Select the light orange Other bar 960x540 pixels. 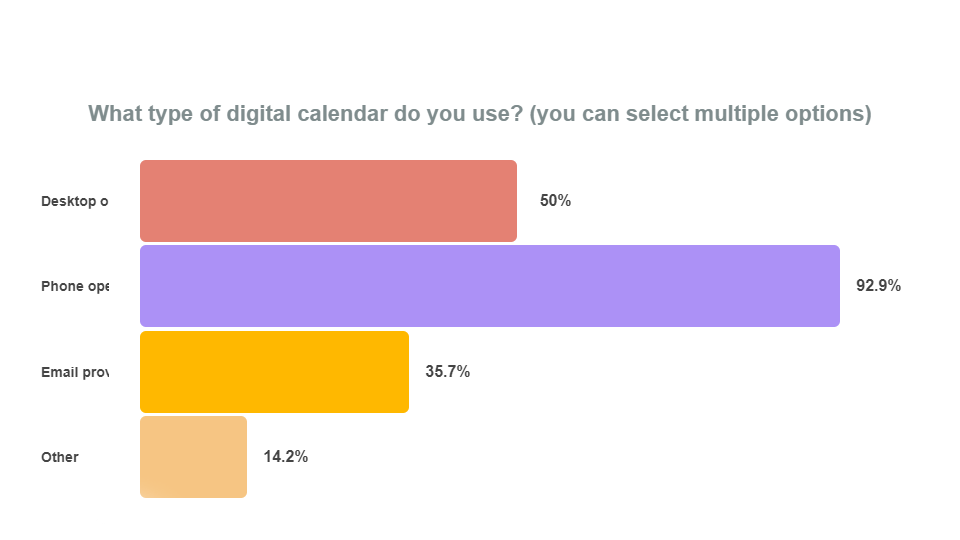[193, 457]
